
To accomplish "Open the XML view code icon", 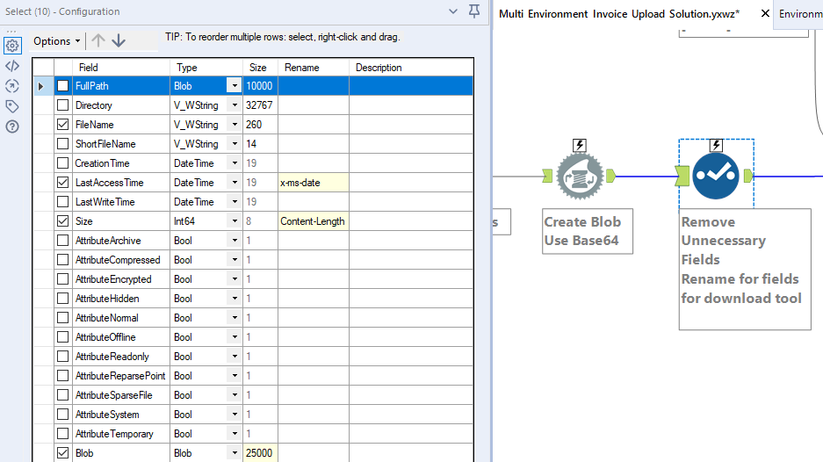I will (x=12, y=66).
